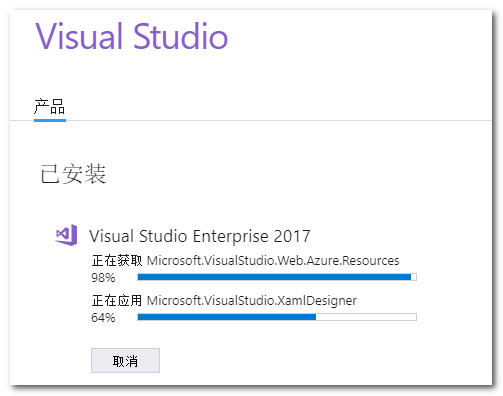
Task: Click the unfilled end of the 98% progress bar
Action: coord(414,277)
